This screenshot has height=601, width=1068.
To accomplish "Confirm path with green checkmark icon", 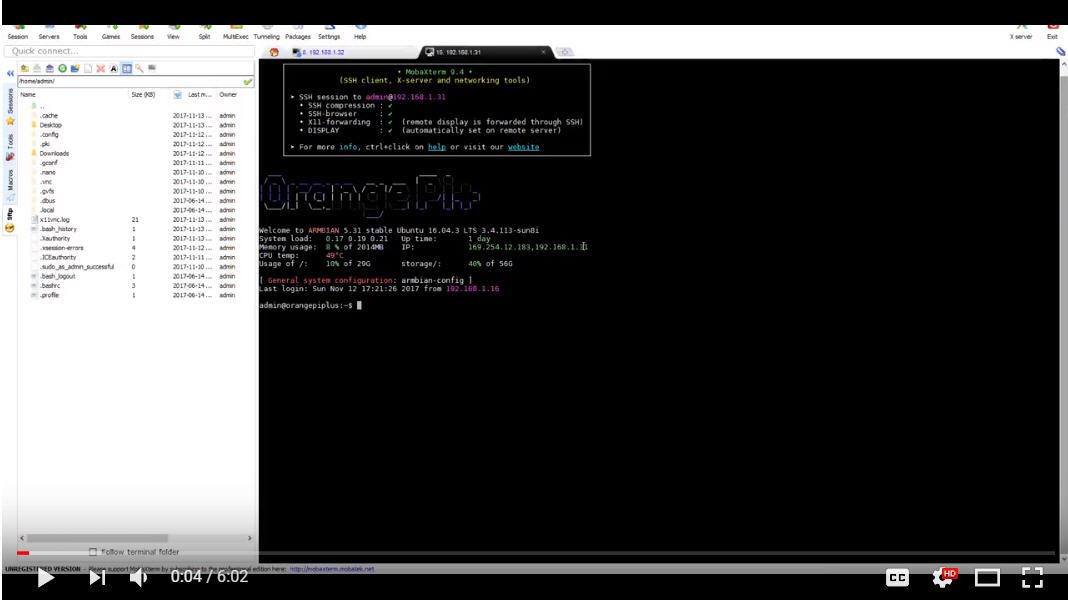I will [x=248, y=81].
